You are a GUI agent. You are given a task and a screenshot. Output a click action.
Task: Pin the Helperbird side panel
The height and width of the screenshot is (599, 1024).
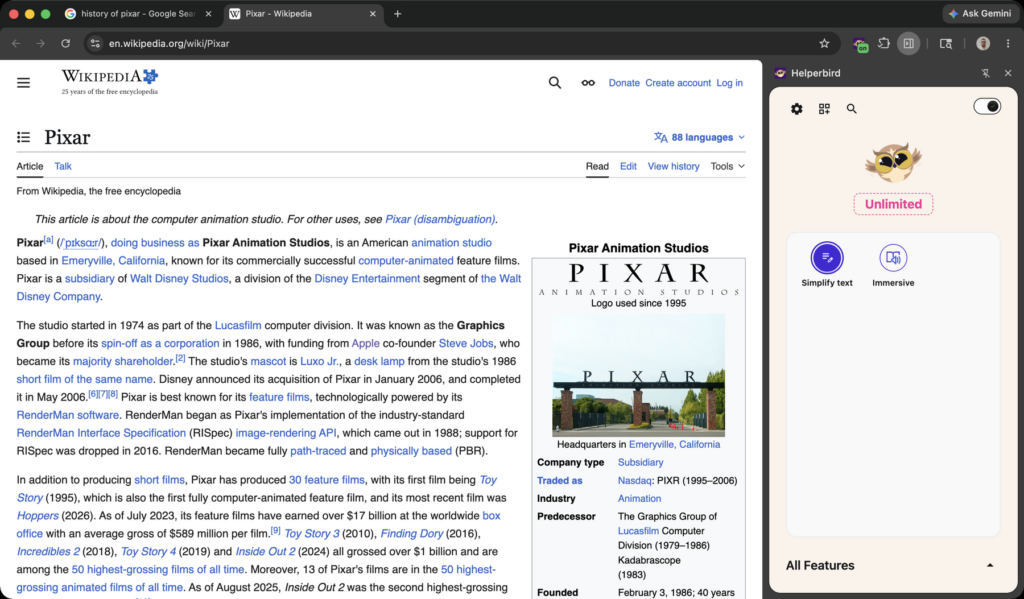click(985, 73)
